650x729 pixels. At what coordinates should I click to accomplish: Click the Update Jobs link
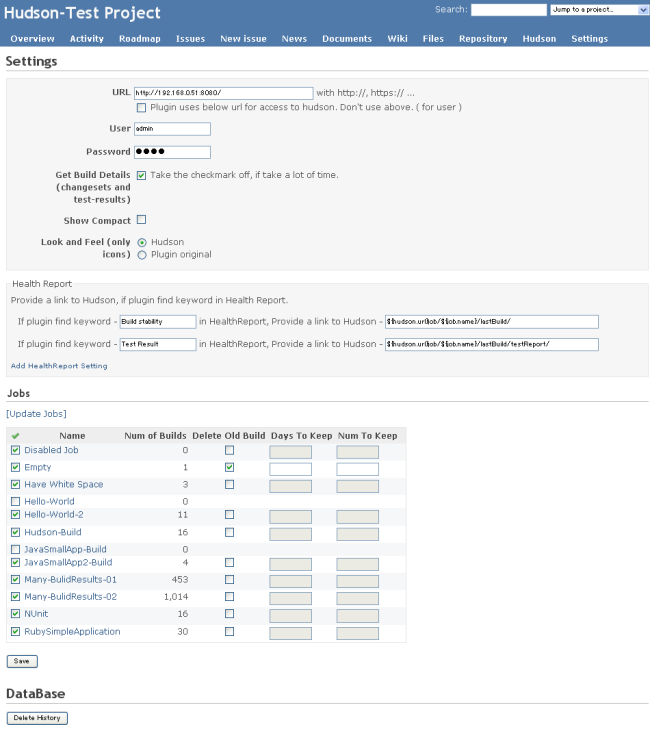click(36, 414)
